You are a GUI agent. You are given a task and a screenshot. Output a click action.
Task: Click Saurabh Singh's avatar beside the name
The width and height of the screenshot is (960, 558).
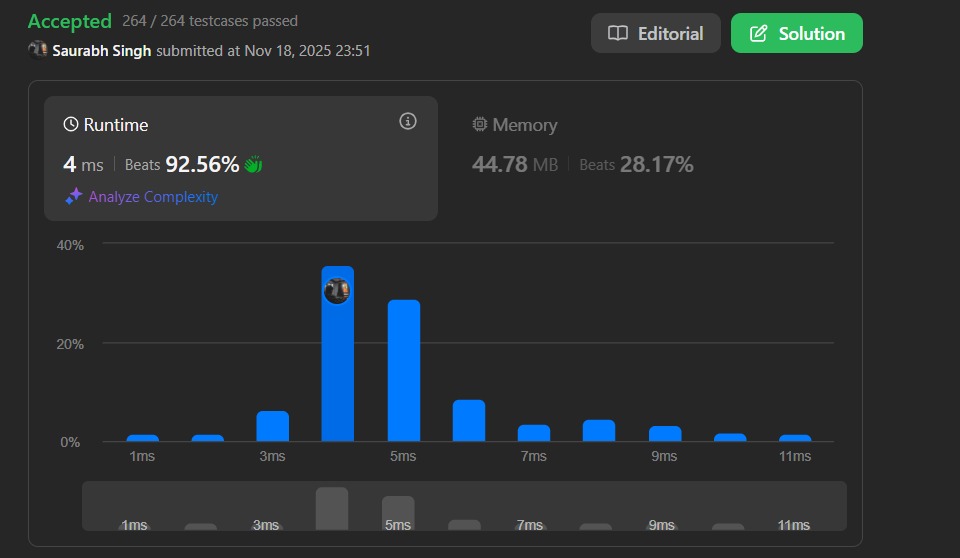pos(38,50)
